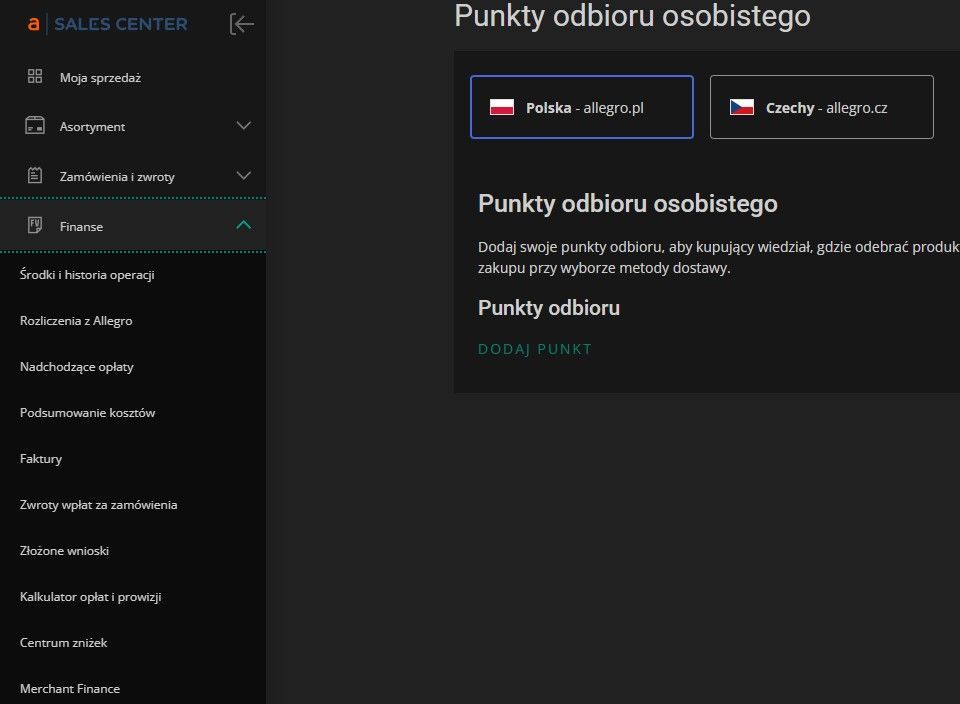Collapse the Finanse section chevron

point(243,226)
